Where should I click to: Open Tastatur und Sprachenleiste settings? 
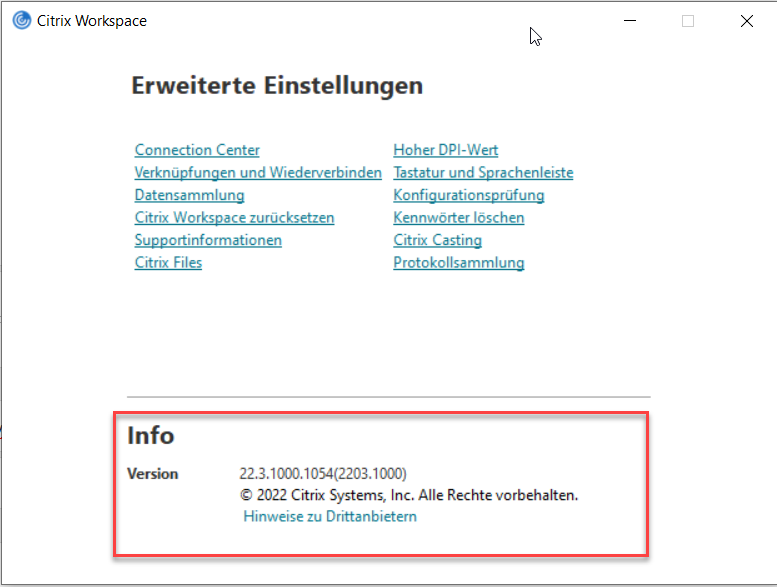pos(483,172)
